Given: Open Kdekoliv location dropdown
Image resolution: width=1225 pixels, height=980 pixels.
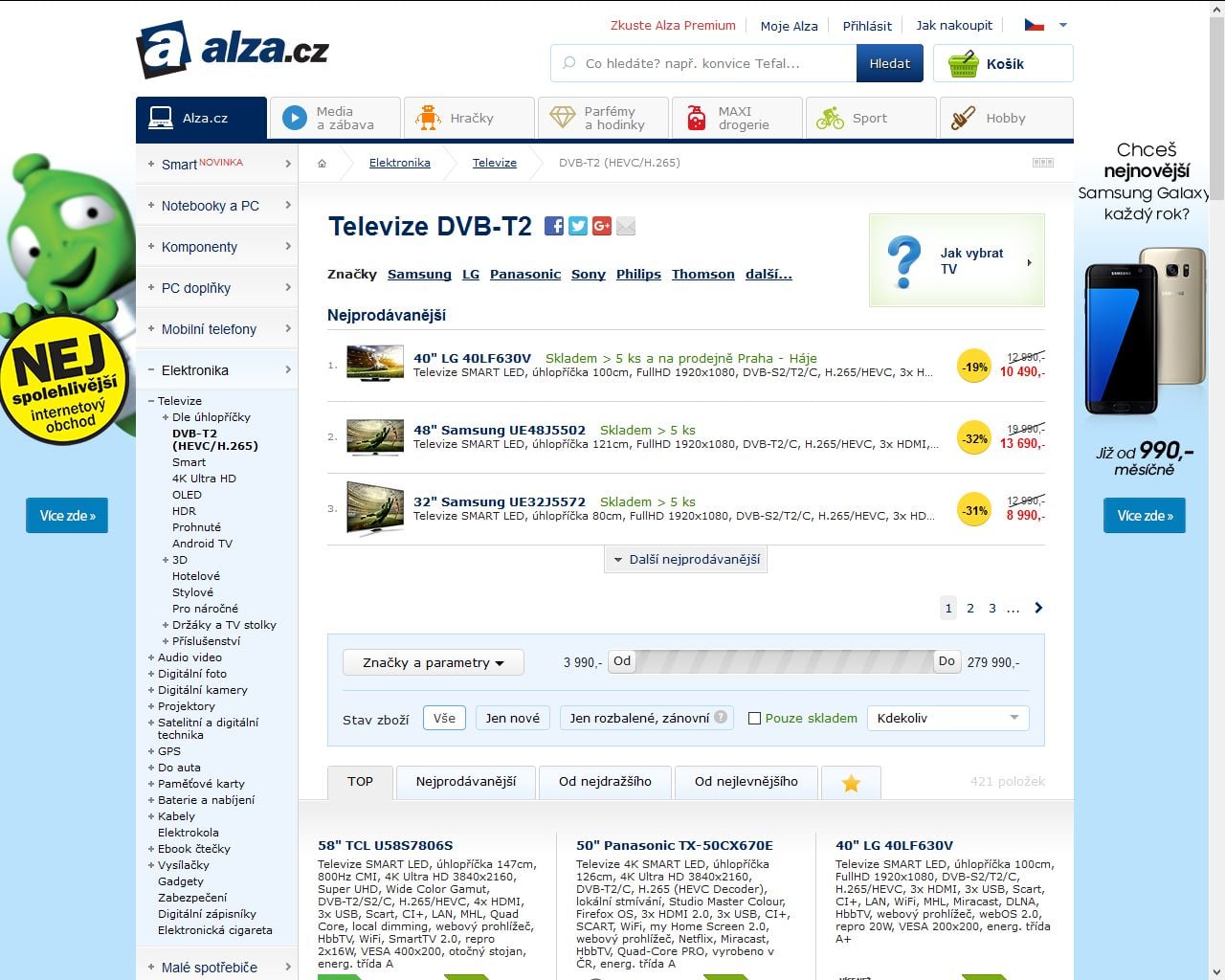Looking at the screenshot, I should pyautogui.click(x=947, y=718).
